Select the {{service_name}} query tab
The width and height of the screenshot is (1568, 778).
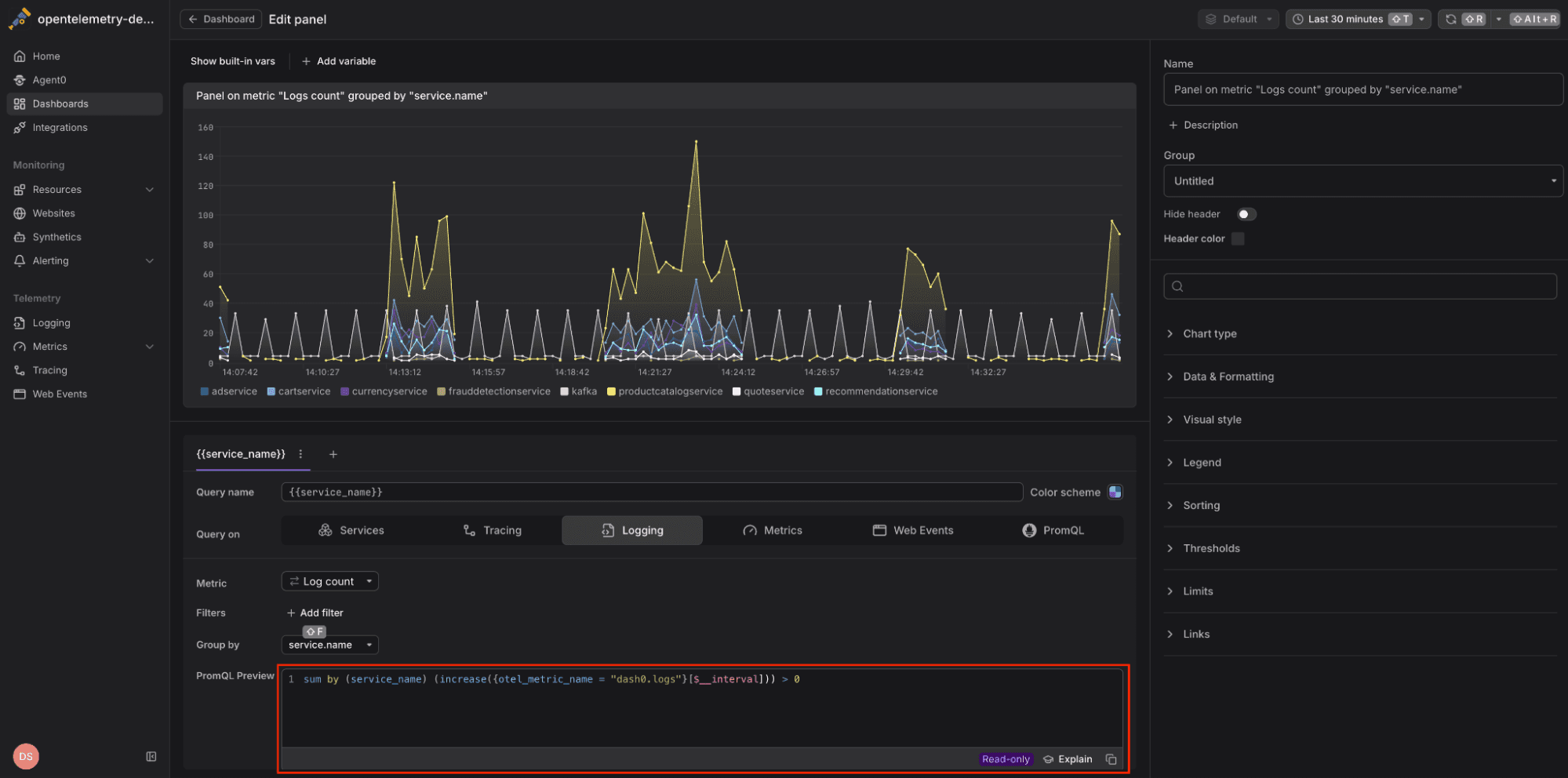(x=241, y=454)
